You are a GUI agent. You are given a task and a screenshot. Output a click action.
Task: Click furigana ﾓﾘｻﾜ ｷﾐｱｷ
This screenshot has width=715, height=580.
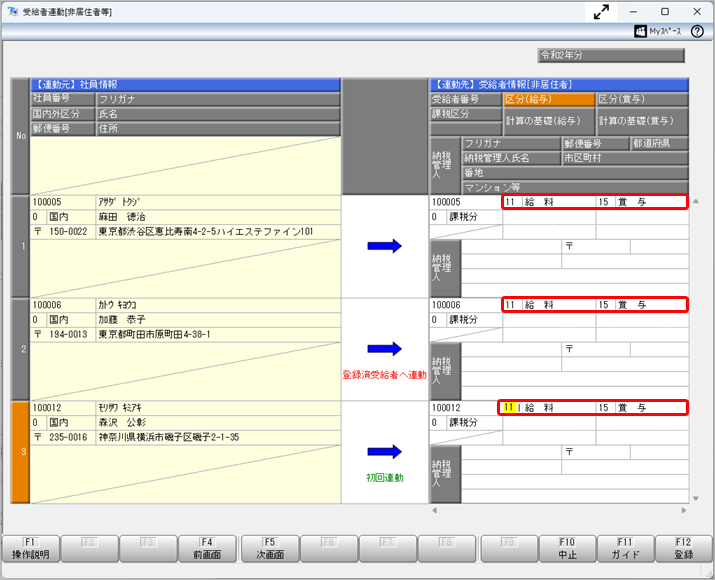click(120, 408)
